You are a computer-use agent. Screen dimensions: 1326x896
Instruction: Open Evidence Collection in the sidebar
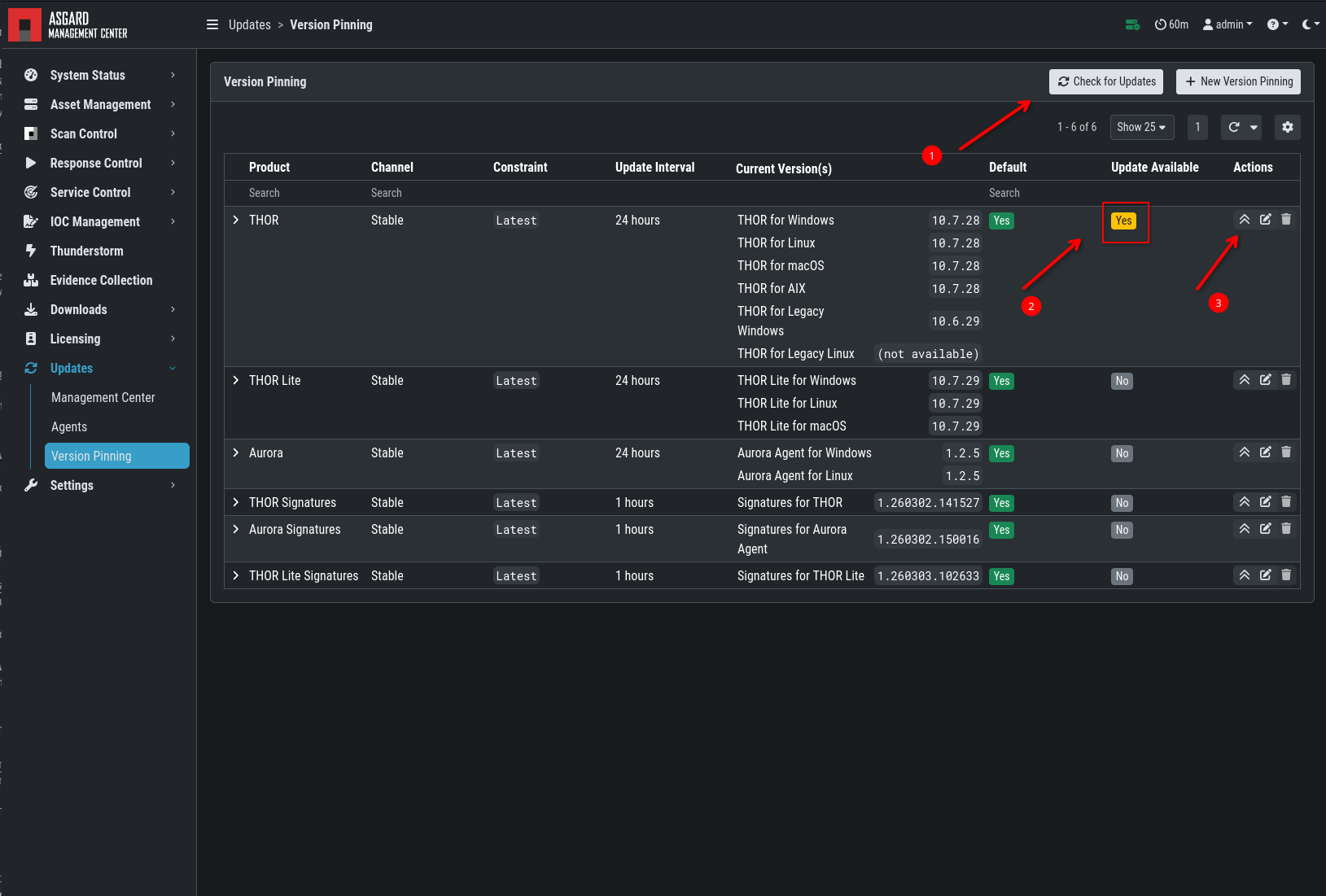coord(103,280)
